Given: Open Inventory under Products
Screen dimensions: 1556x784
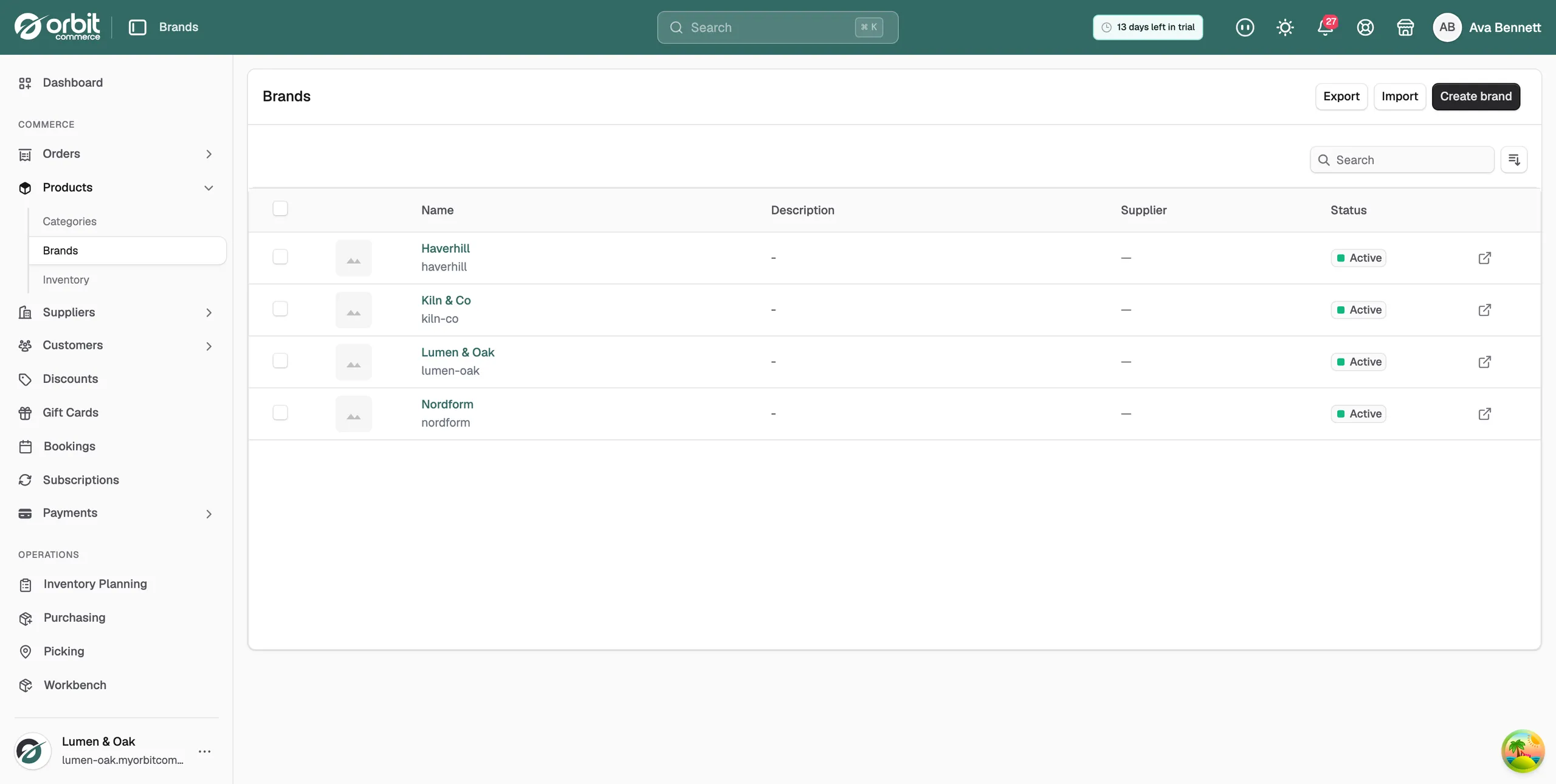Looking at the screenshot, I should (x=66, y=280).
